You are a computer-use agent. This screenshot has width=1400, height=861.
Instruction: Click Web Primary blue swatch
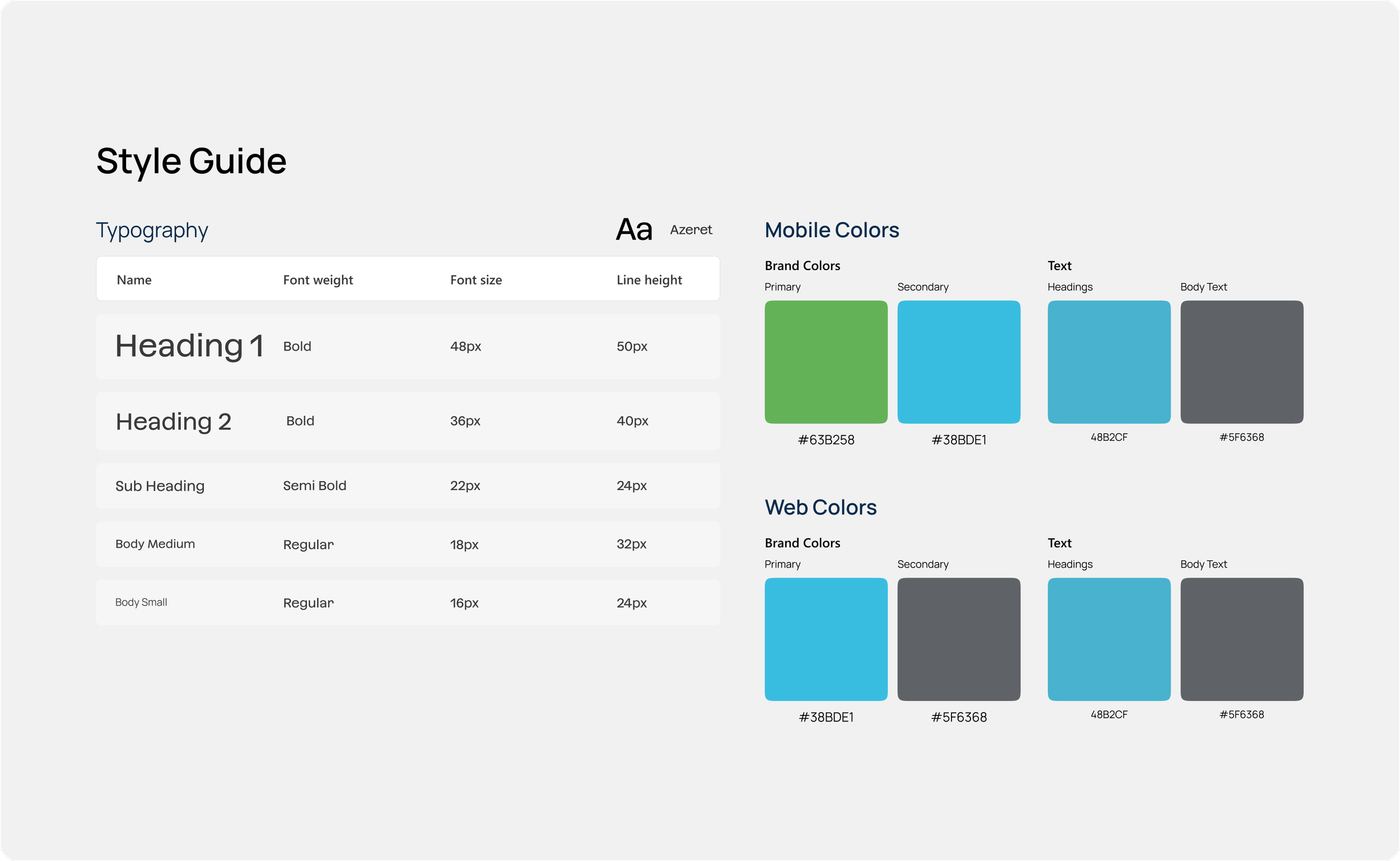826,639
